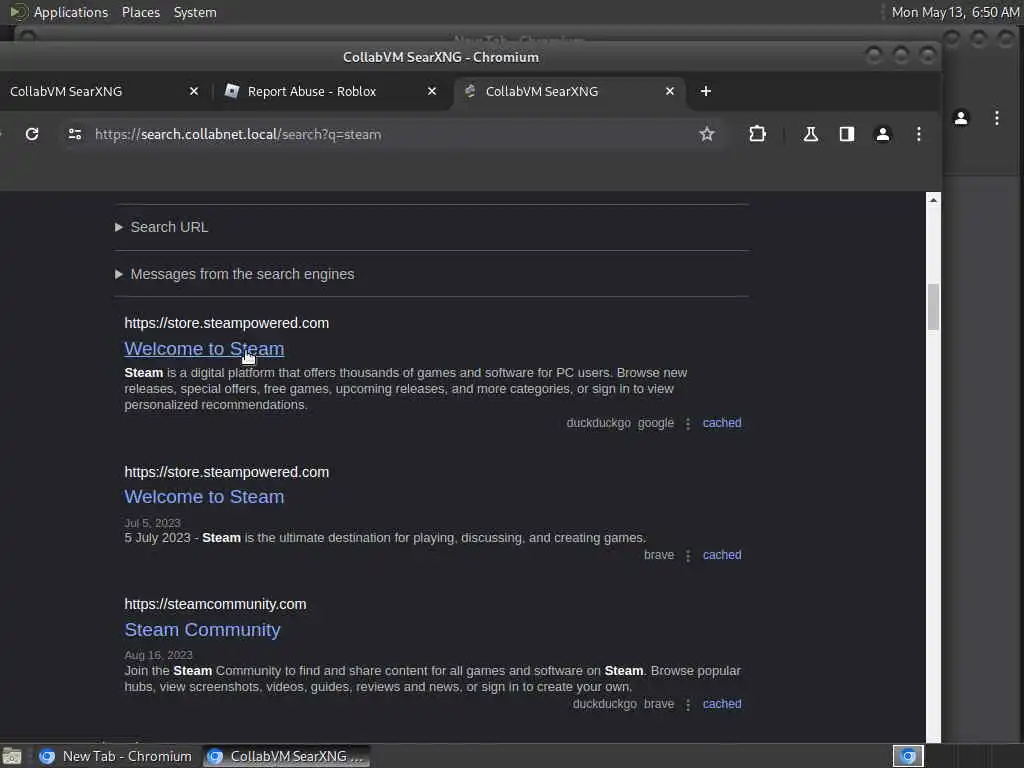Open the three-dot menu in front Chromium window
This screenshot has width=1024, height=768.
pyautogui.click(x=918, y=134)
